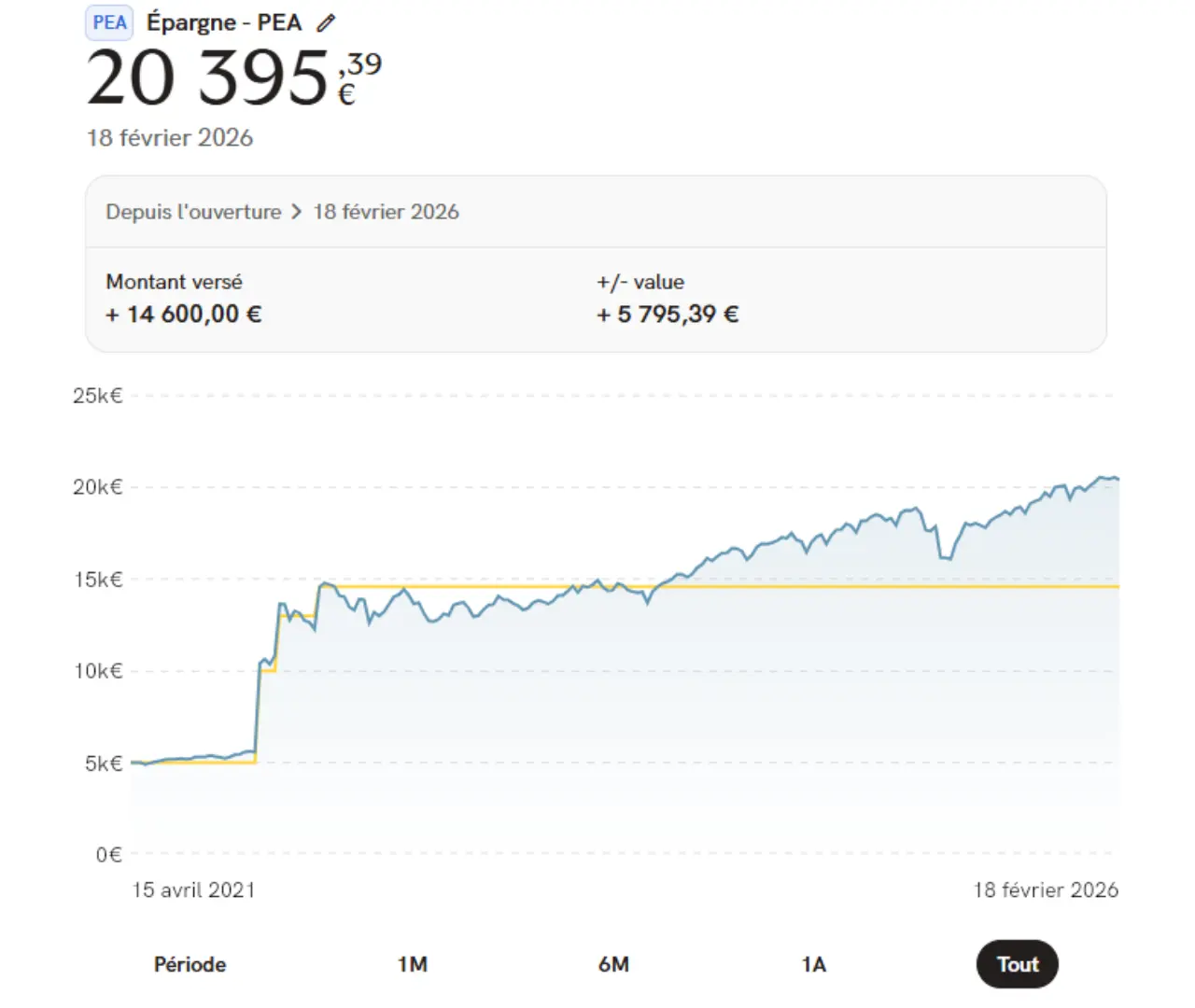
Task: Click the Montant versé amount + 14 600,00 €
Action: (x=184, y=315)
